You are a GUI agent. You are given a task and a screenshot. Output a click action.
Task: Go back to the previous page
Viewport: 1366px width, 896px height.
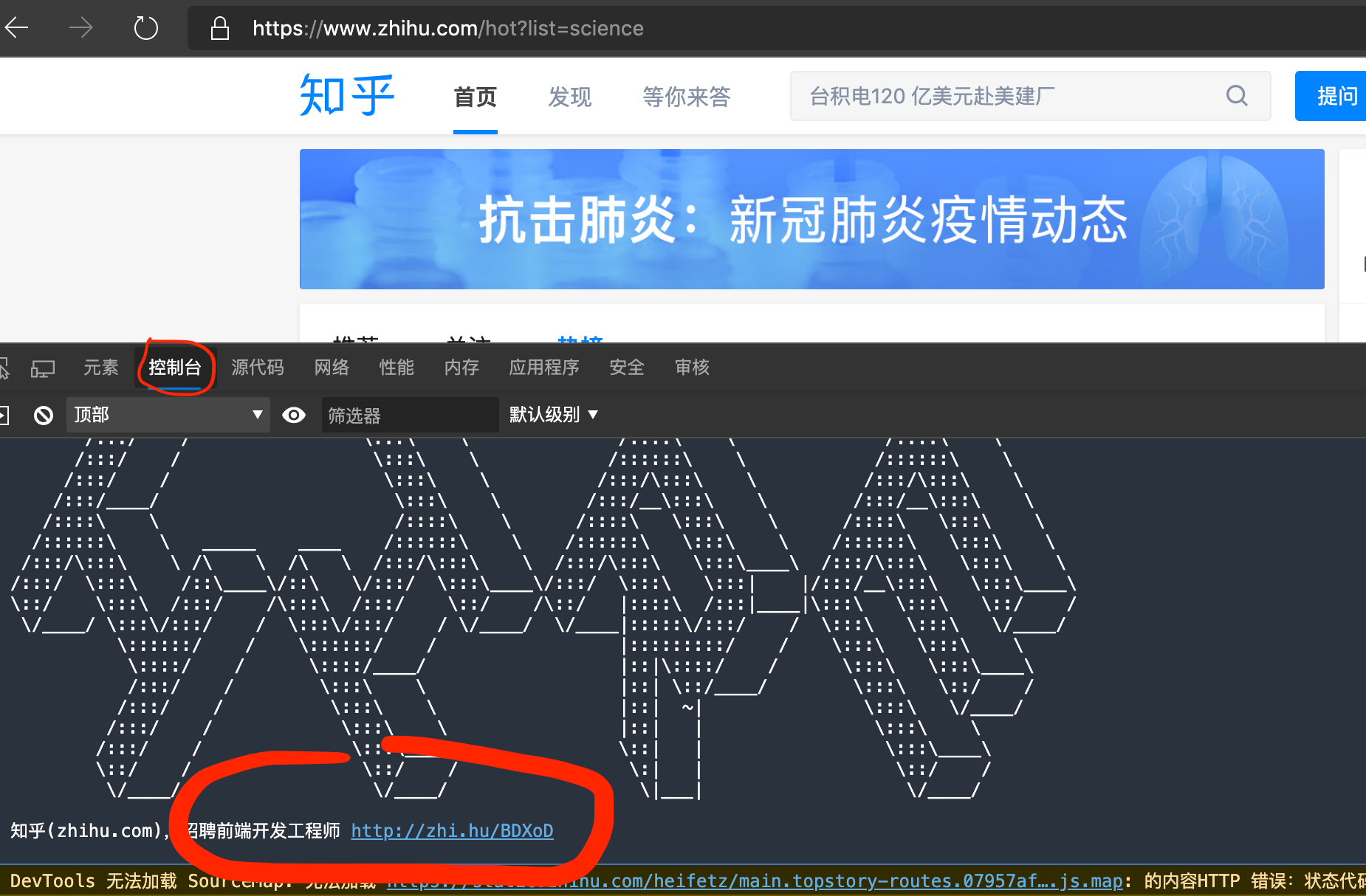pos(16,28)
